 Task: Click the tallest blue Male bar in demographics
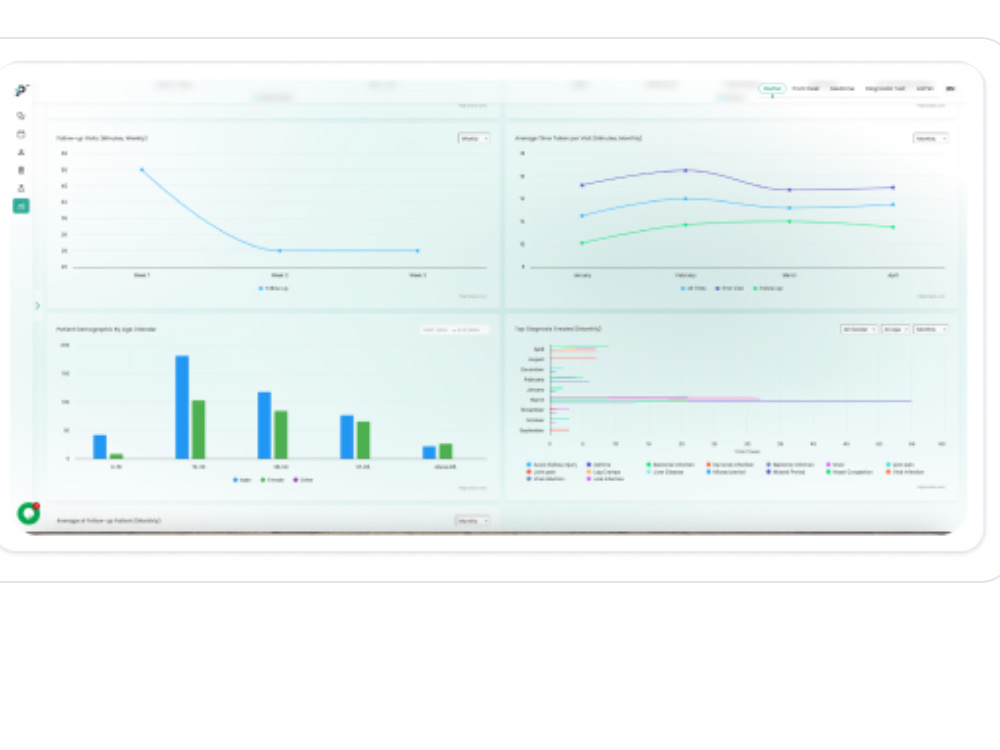point(182,407)
